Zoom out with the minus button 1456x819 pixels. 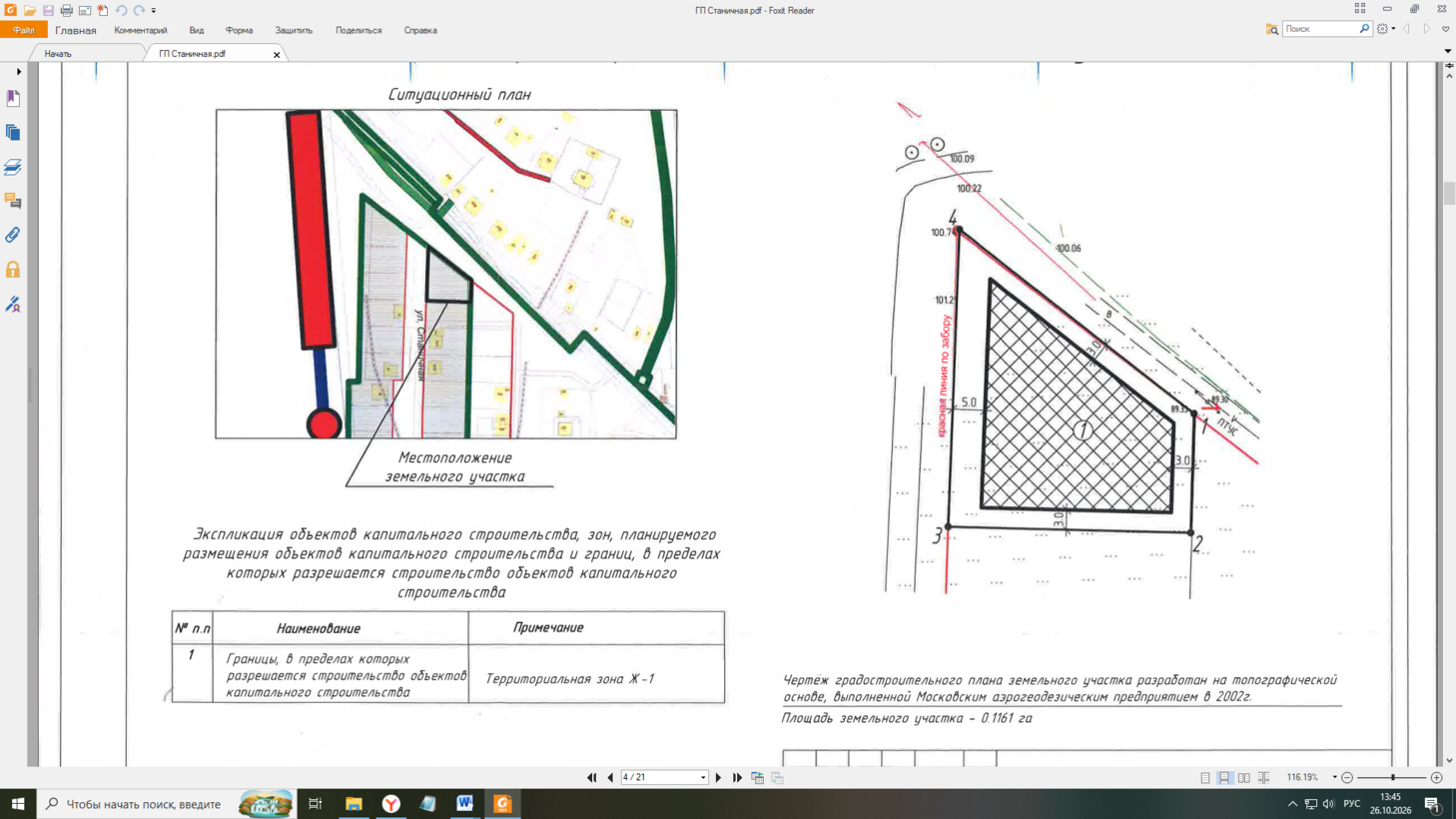click(x=1347, y=777)
